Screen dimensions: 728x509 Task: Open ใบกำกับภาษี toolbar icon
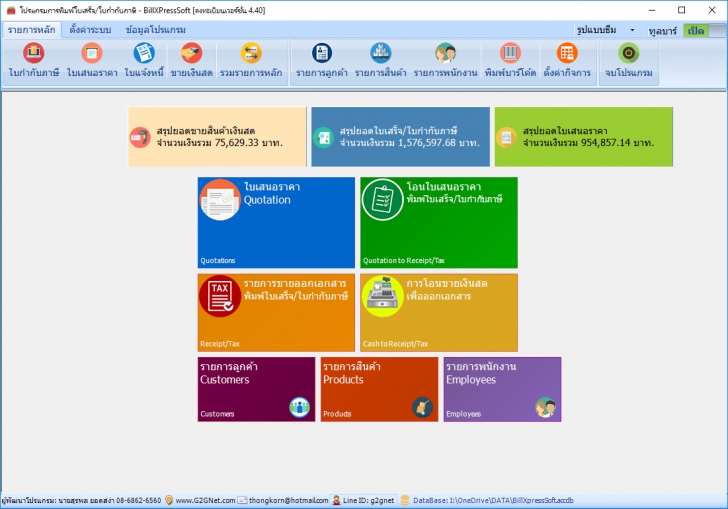tap(33, 53)
